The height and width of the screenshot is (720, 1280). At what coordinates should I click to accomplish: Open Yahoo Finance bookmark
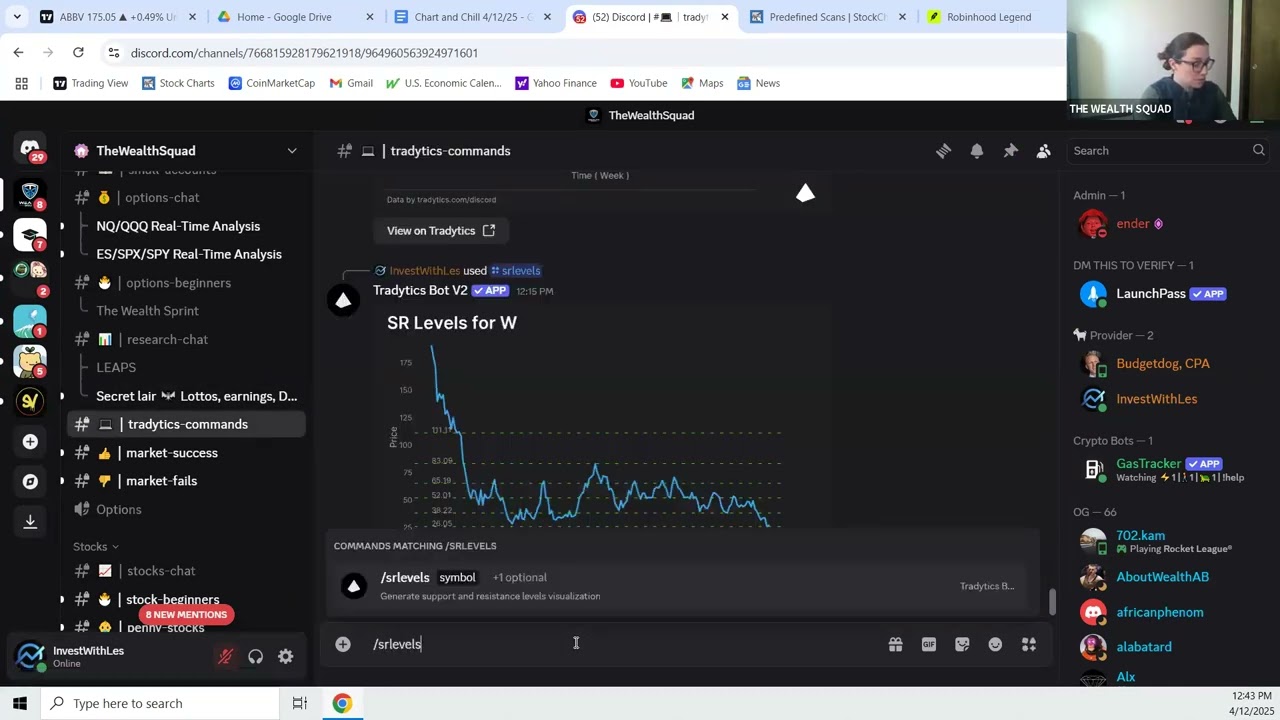pyautogui.click(x=555, y=83)
